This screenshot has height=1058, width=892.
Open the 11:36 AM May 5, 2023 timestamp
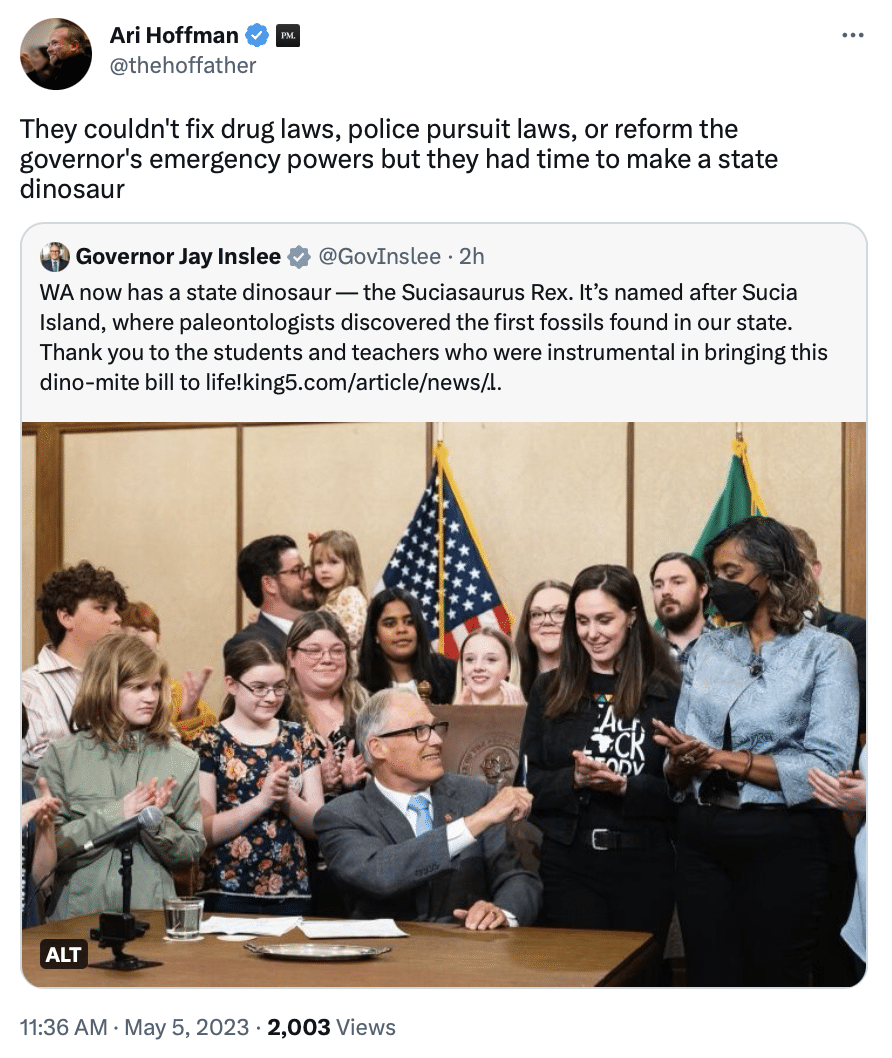pos(134,1027)
